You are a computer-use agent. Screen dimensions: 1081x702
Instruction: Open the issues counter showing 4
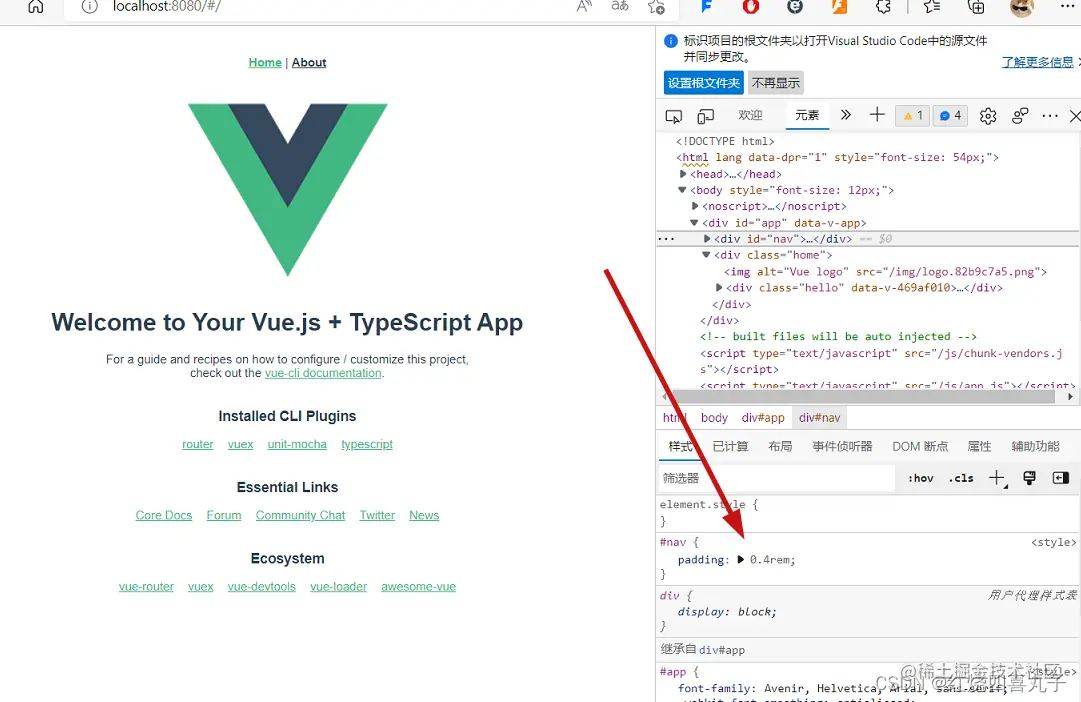coord(950,116)
